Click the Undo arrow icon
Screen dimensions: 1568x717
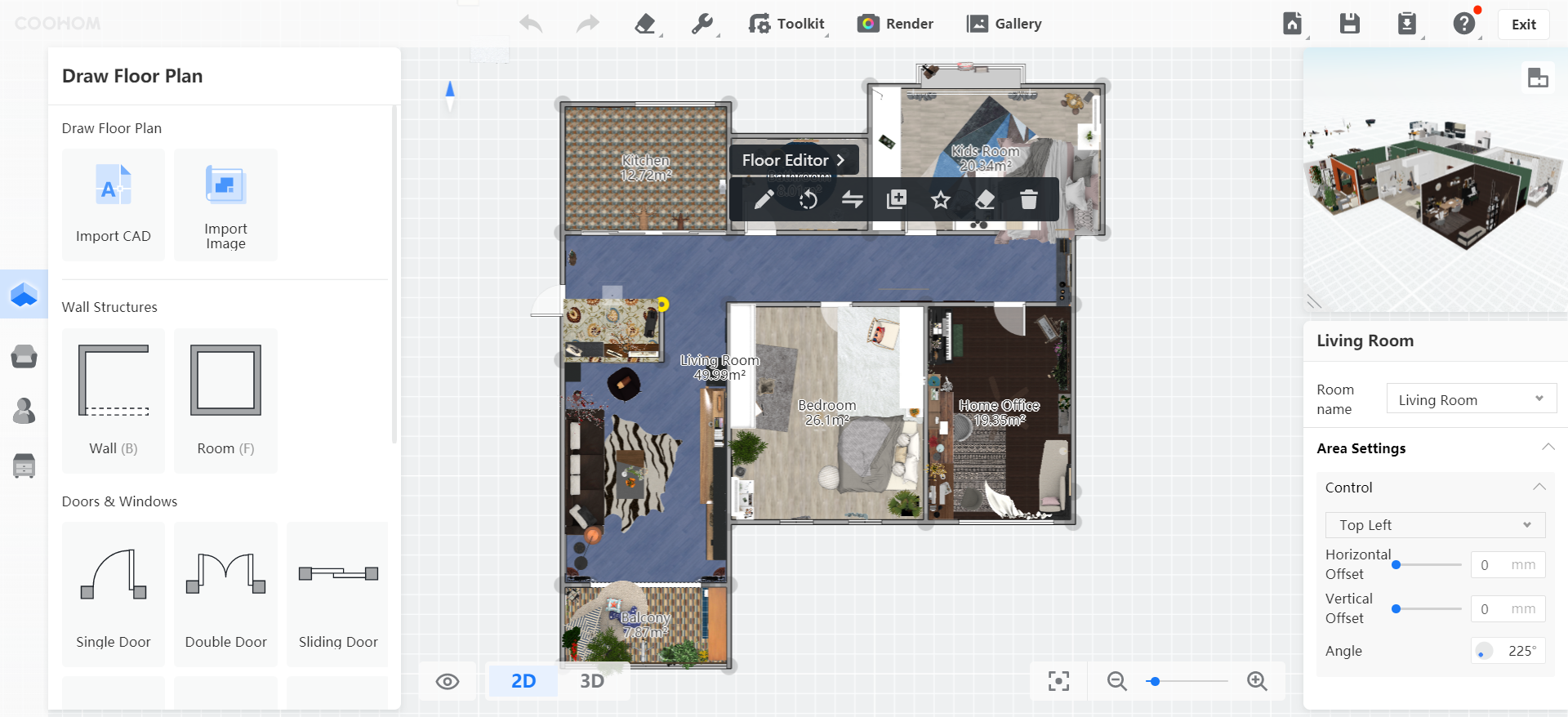pos(531,24)
